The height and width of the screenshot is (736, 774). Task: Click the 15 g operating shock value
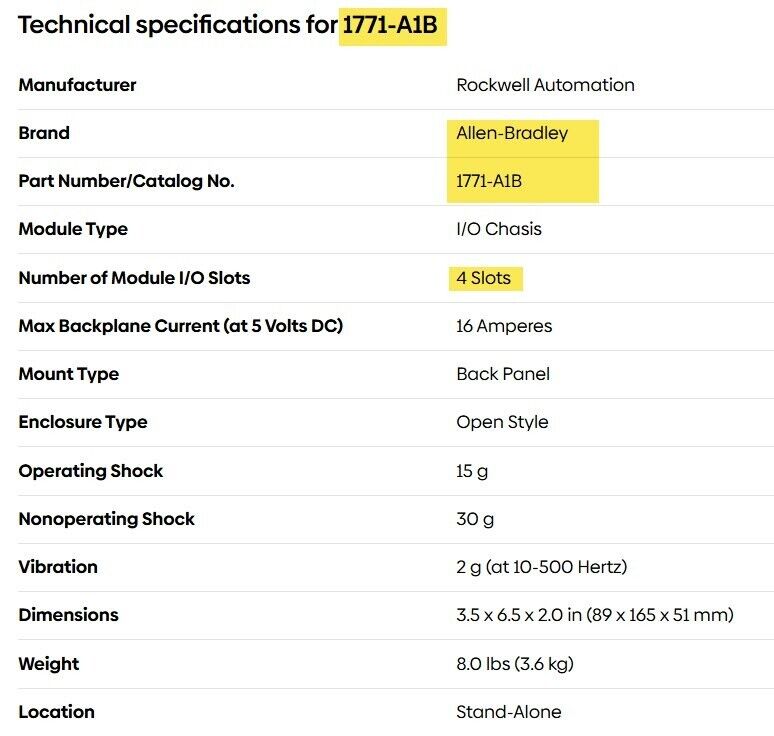[x=472, y=471]
